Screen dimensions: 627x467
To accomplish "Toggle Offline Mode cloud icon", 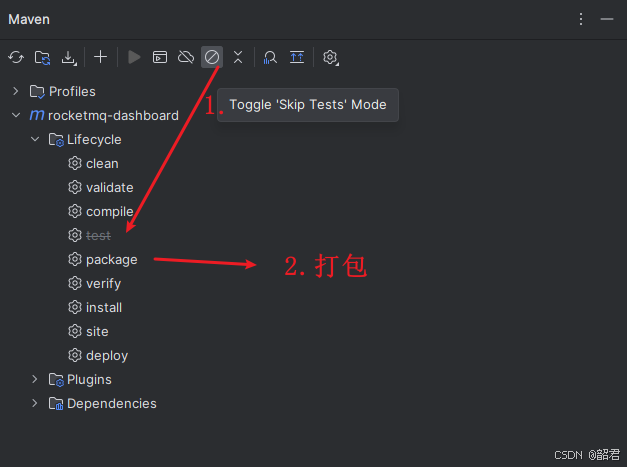I will tap(186, 57).
